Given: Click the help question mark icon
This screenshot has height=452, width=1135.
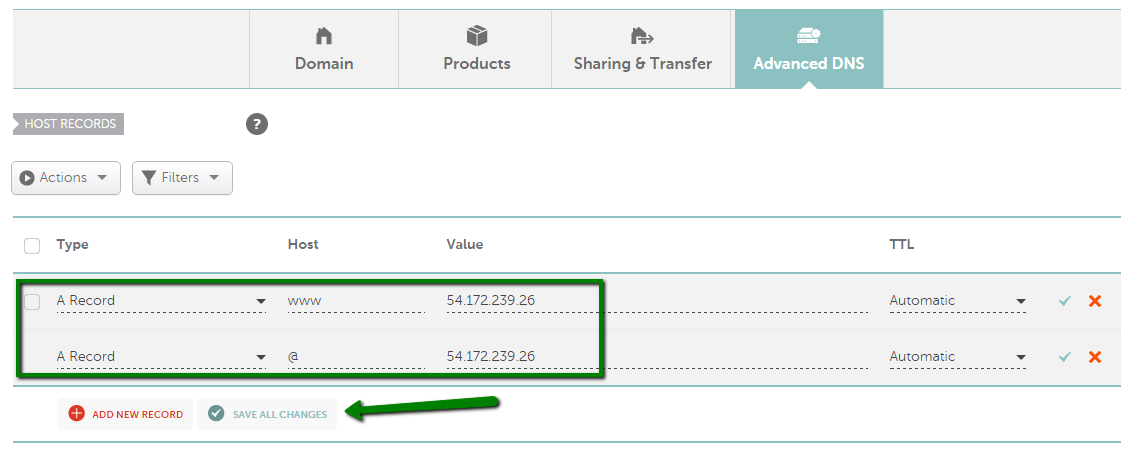Looking at the screenshot, I should point(257,125).
